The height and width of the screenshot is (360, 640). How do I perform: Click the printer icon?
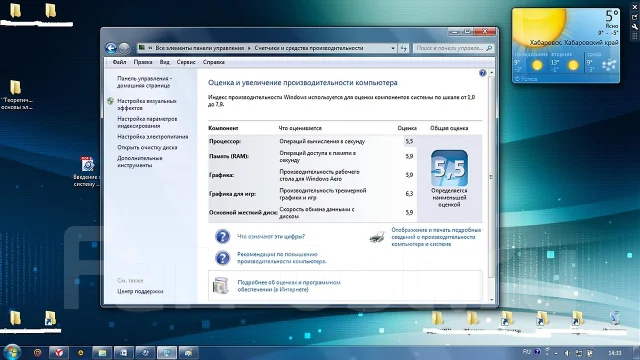pos(377,237)
